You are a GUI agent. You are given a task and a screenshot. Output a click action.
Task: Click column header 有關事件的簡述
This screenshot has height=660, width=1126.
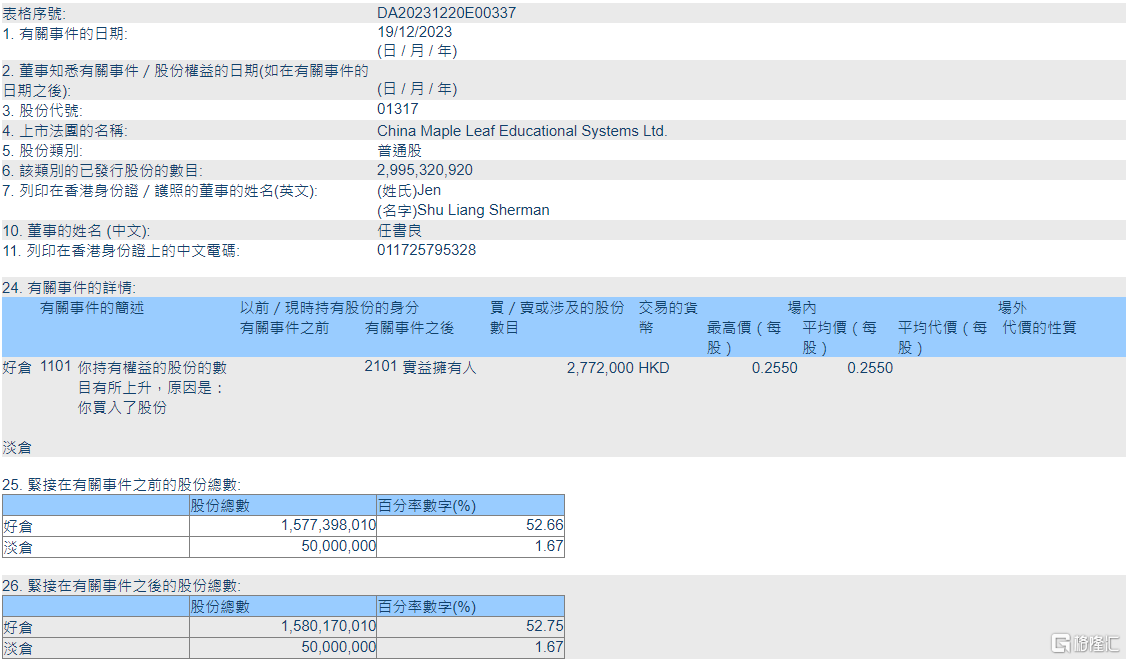[x=92, y=308]
